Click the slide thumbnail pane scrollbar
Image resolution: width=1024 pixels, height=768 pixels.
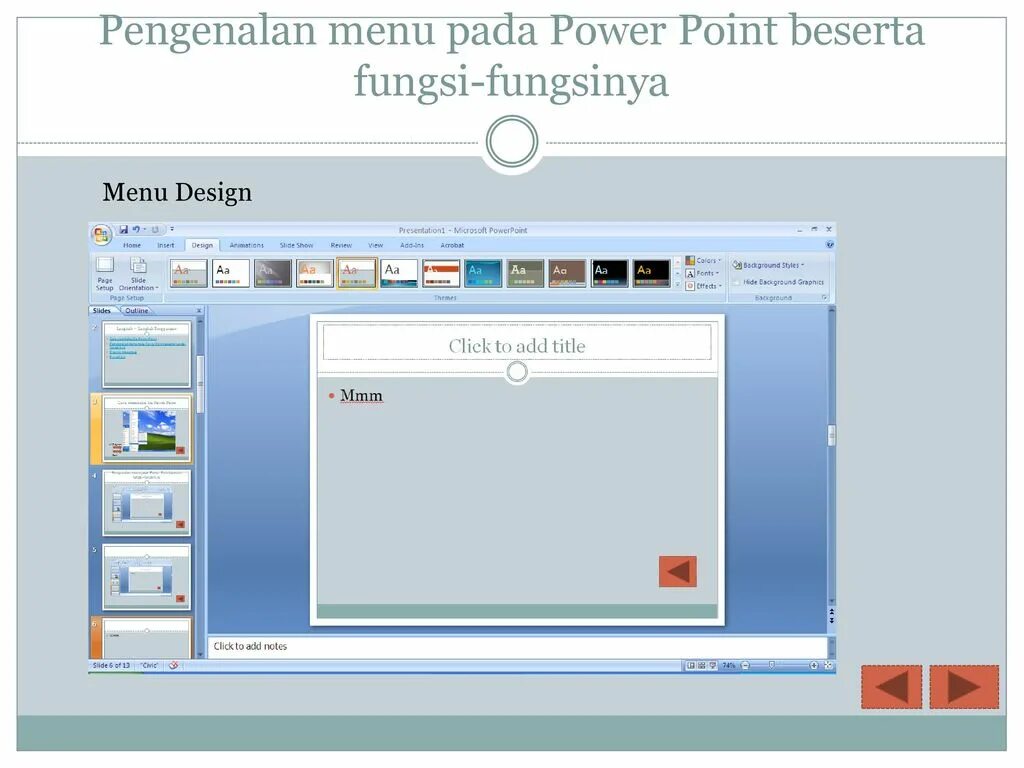(x=200, y=385)
